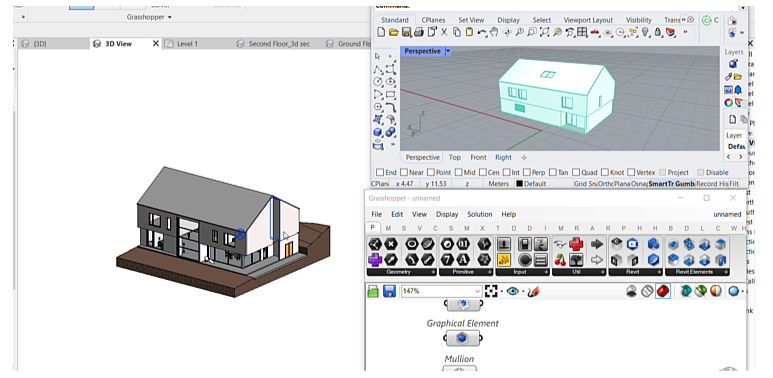Screen dimensions: 773x378
Task: Switch to Second Floor_3d sec tab in Revit
Action: coord(279,44)
